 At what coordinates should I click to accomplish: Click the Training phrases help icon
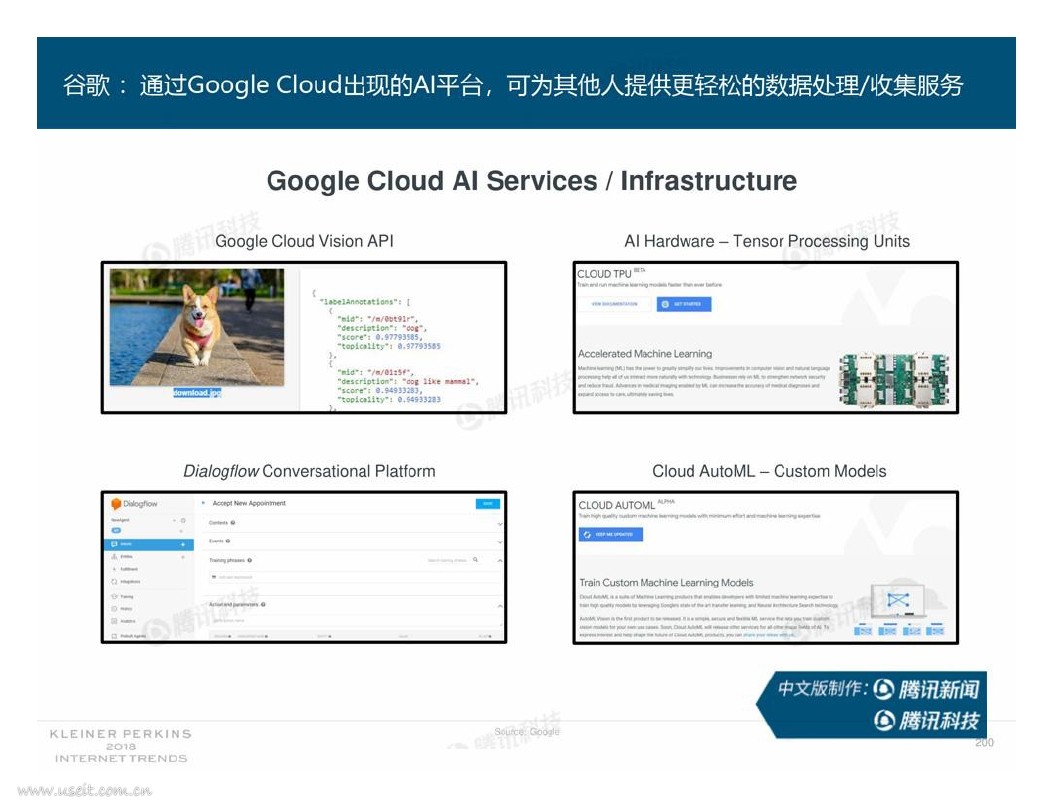pyautogui.click(x=250, y=561)
